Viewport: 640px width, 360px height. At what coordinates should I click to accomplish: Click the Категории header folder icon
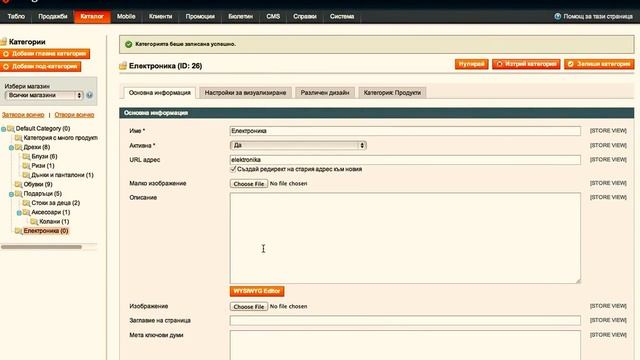pos(4,42)
